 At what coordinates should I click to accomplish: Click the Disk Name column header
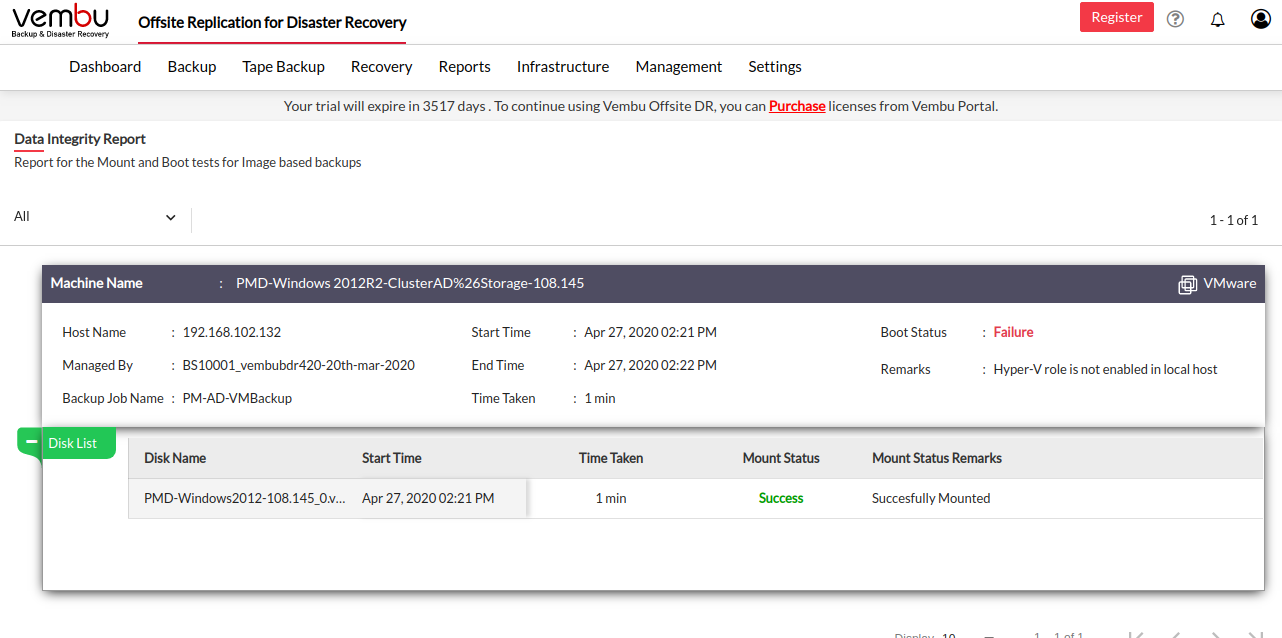tap(175, 458)
